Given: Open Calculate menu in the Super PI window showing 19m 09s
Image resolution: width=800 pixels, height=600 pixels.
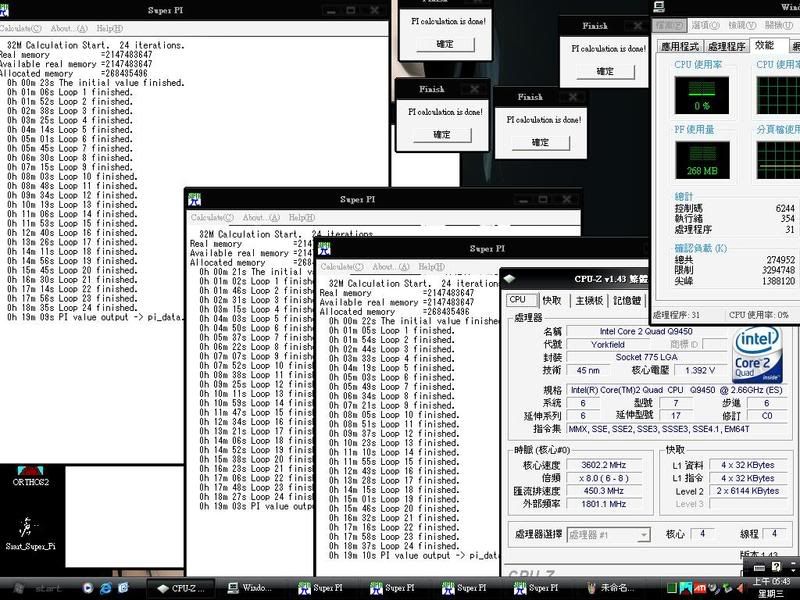Looking at the screenshot, I should tap(20, 29).
